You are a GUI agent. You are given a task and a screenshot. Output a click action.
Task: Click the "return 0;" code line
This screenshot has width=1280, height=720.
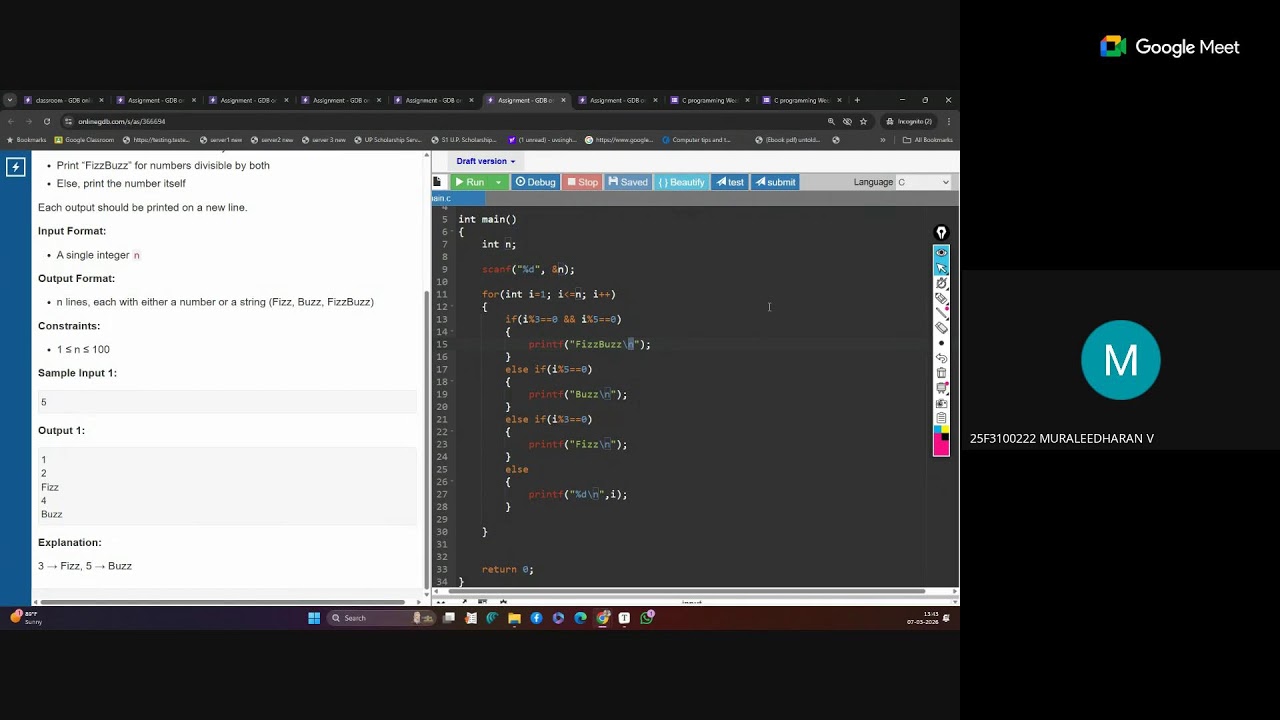(x=507, y=569)
